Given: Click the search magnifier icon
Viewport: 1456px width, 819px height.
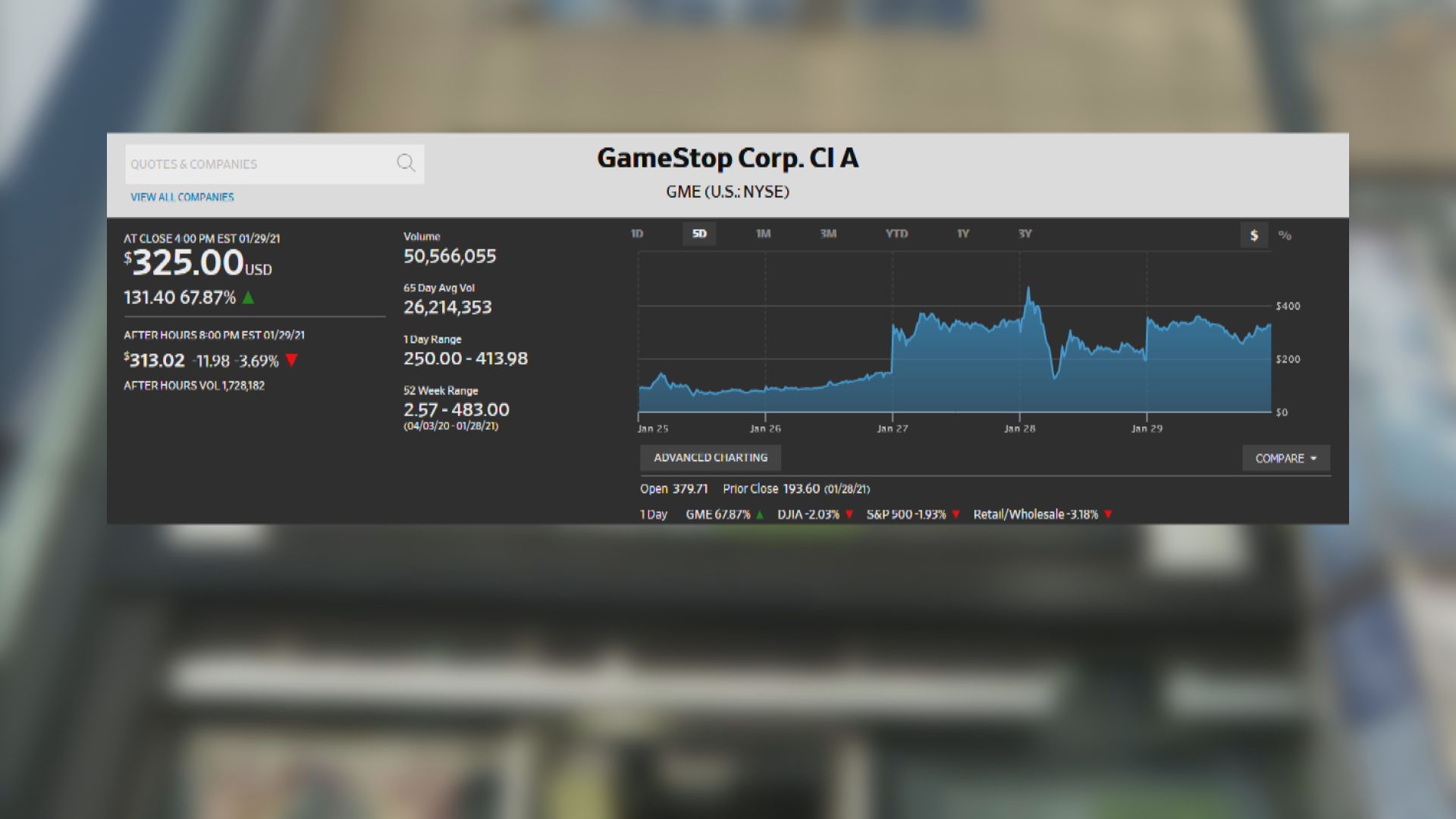Looking at the screenshot, I should [x=406, y=163].
